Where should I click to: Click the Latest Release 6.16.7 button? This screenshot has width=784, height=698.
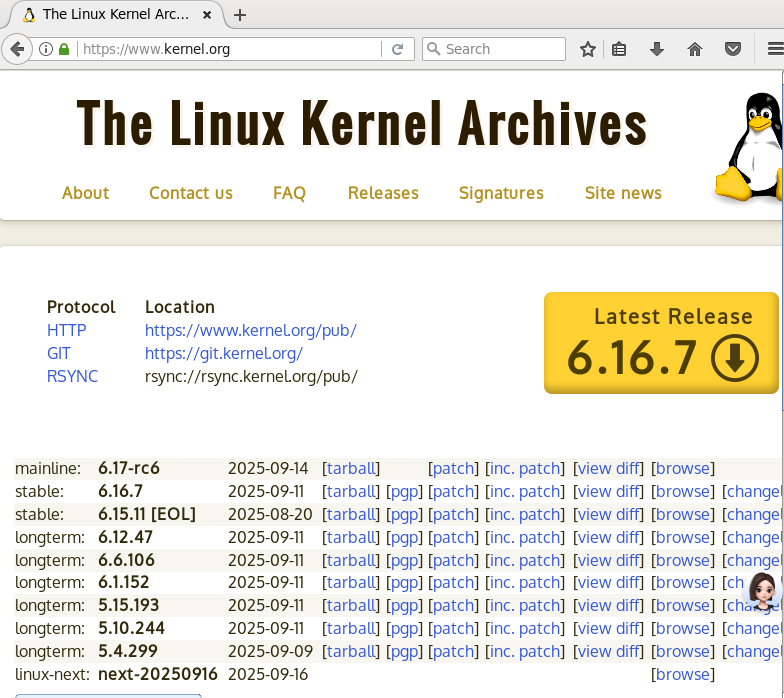pyautogui.click(x=662, y=343)
